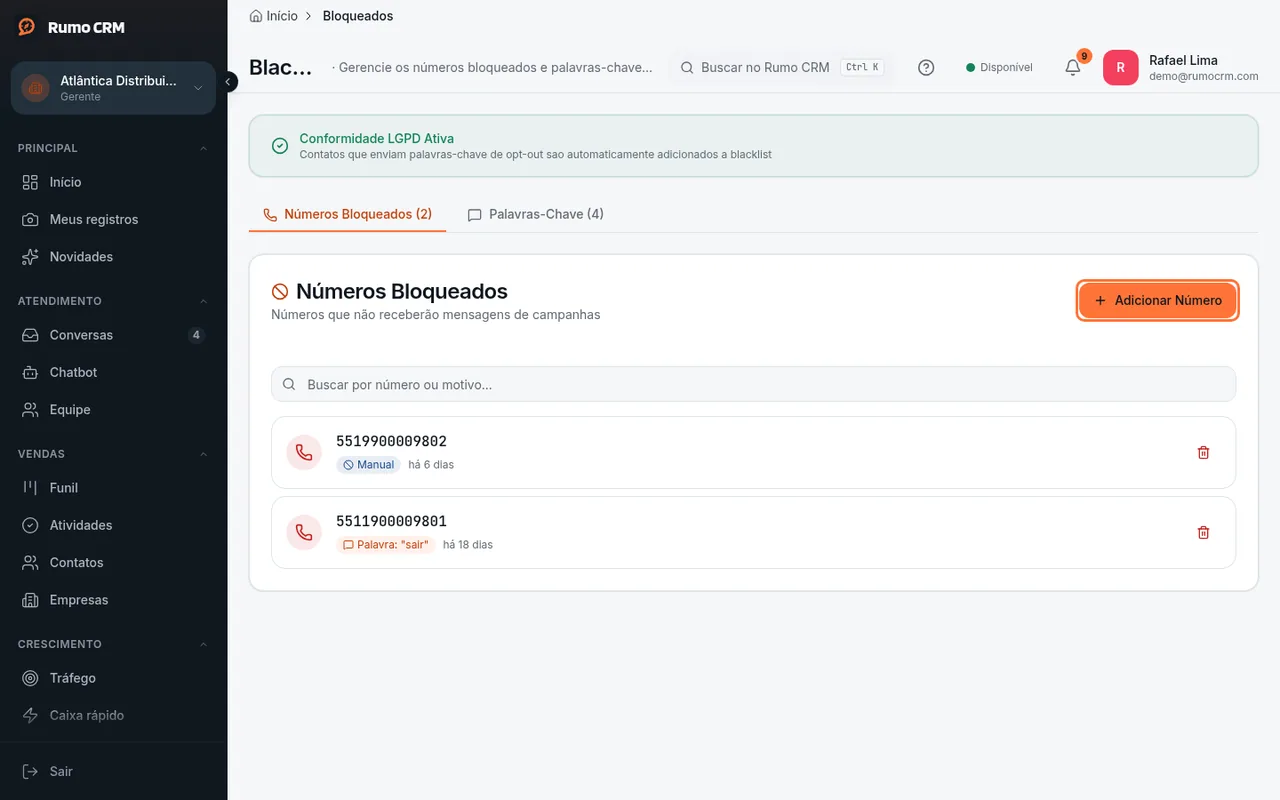Open Conversas in the sidebar

coord(113,335)
